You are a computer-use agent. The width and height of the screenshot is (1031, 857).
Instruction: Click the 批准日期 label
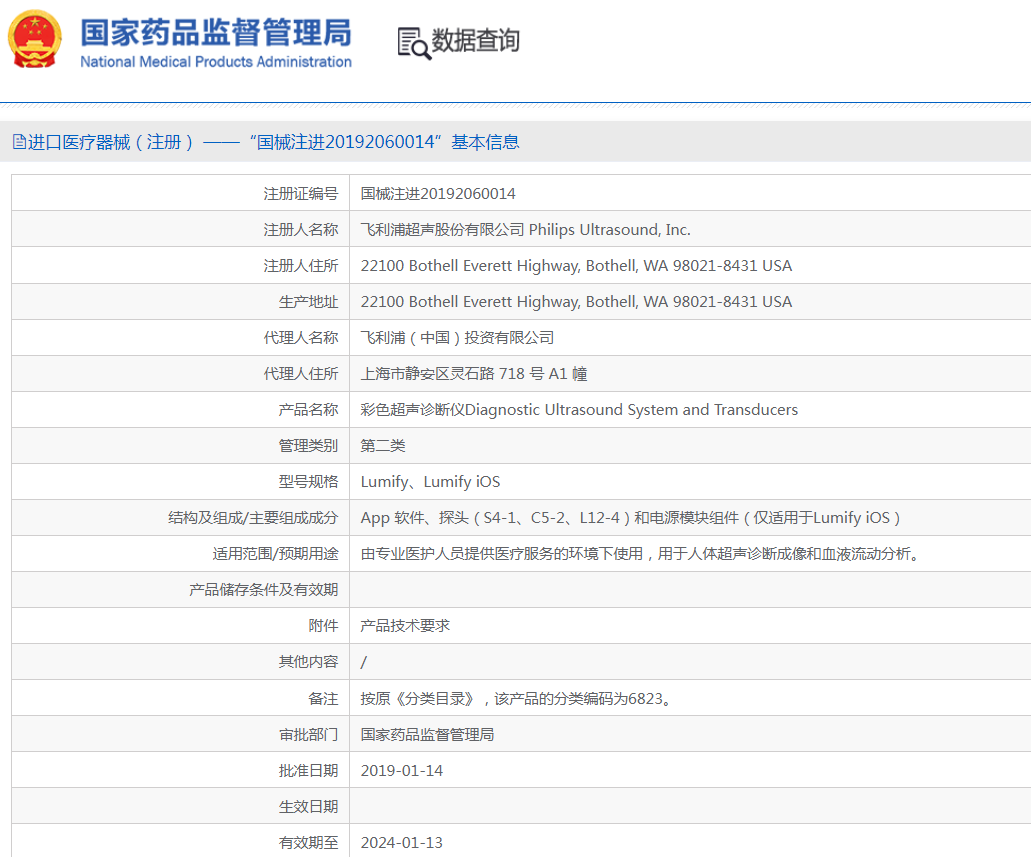pos(308,771)
